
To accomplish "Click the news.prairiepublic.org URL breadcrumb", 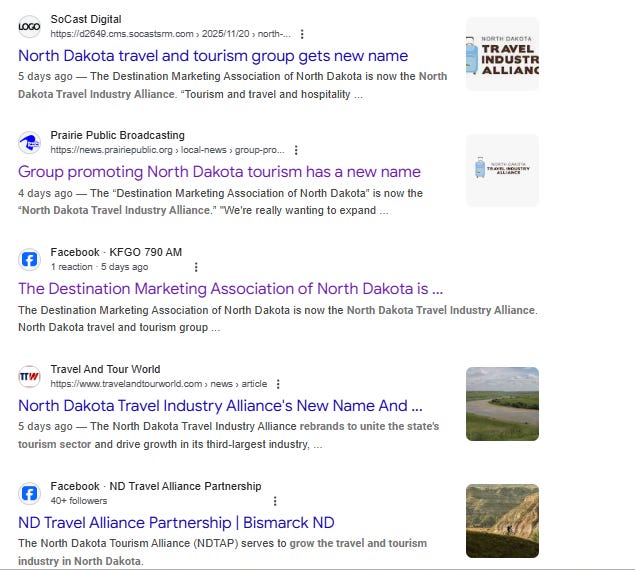I will [167, 150].
